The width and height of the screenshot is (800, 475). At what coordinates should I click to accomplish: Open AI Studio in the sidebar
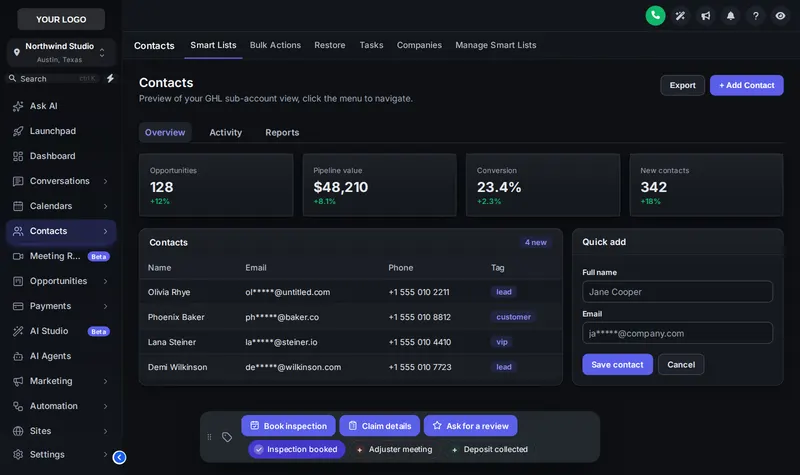(61, 331)
